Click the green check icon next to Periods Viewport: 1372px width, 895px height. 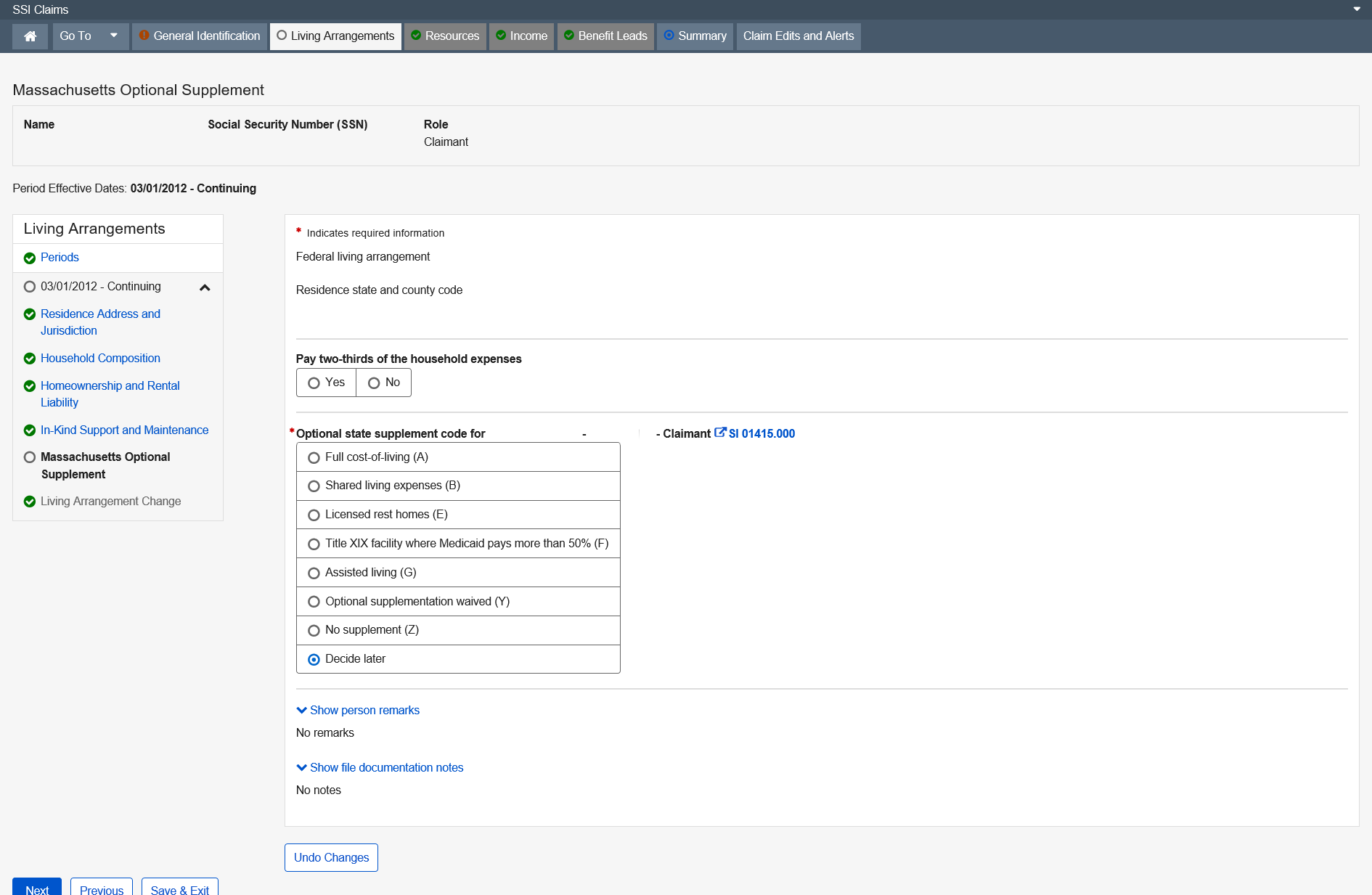30,258
